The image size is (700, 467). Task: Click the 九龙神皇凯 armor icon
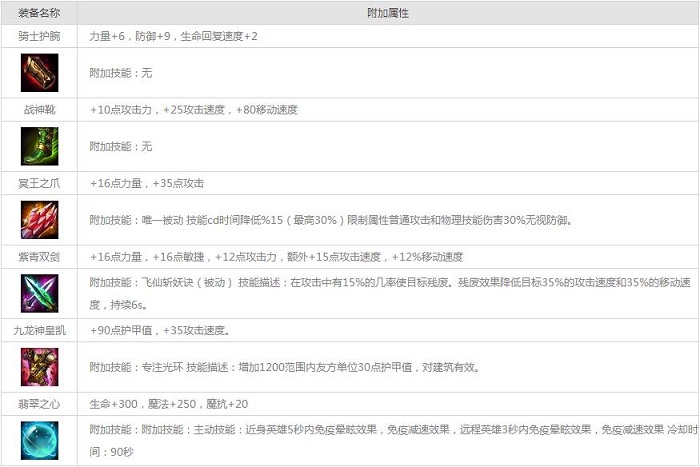coord(39,367)
